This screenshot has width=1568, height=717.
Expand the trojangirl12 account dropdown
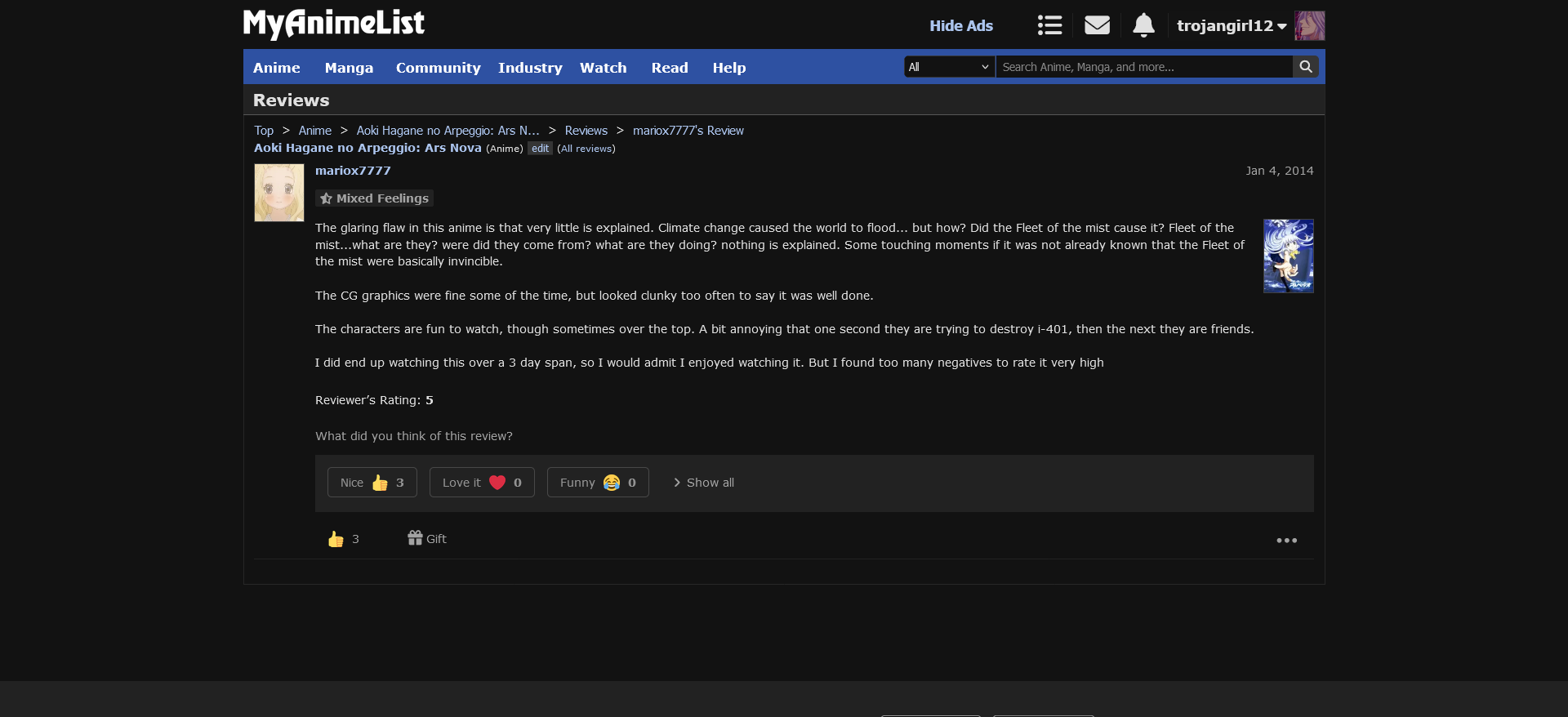pos(1232,25)
